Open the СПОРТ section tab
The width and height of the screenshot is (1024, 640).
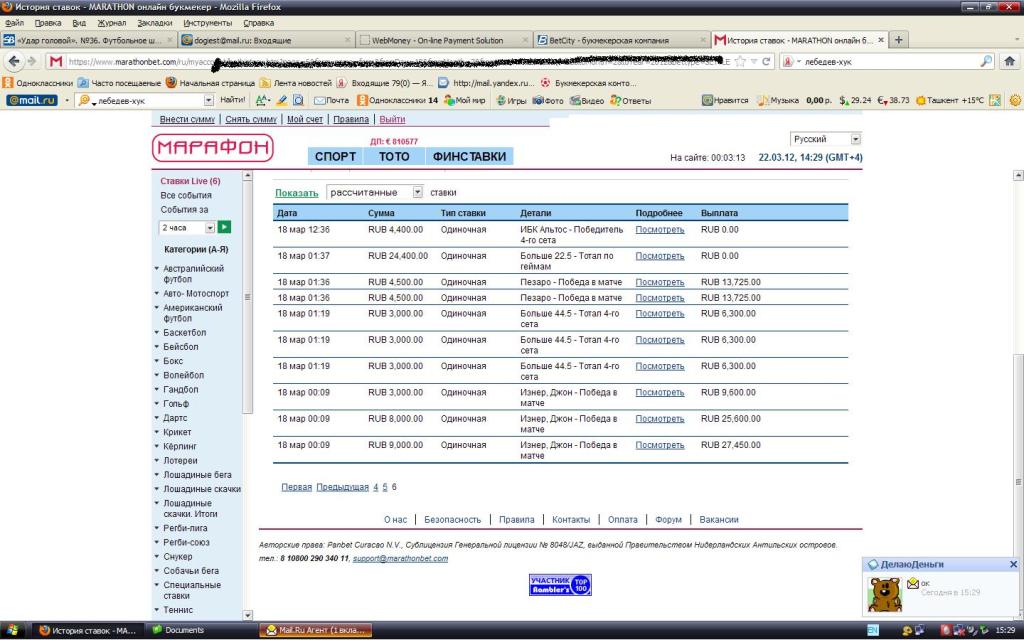[335, 157]
